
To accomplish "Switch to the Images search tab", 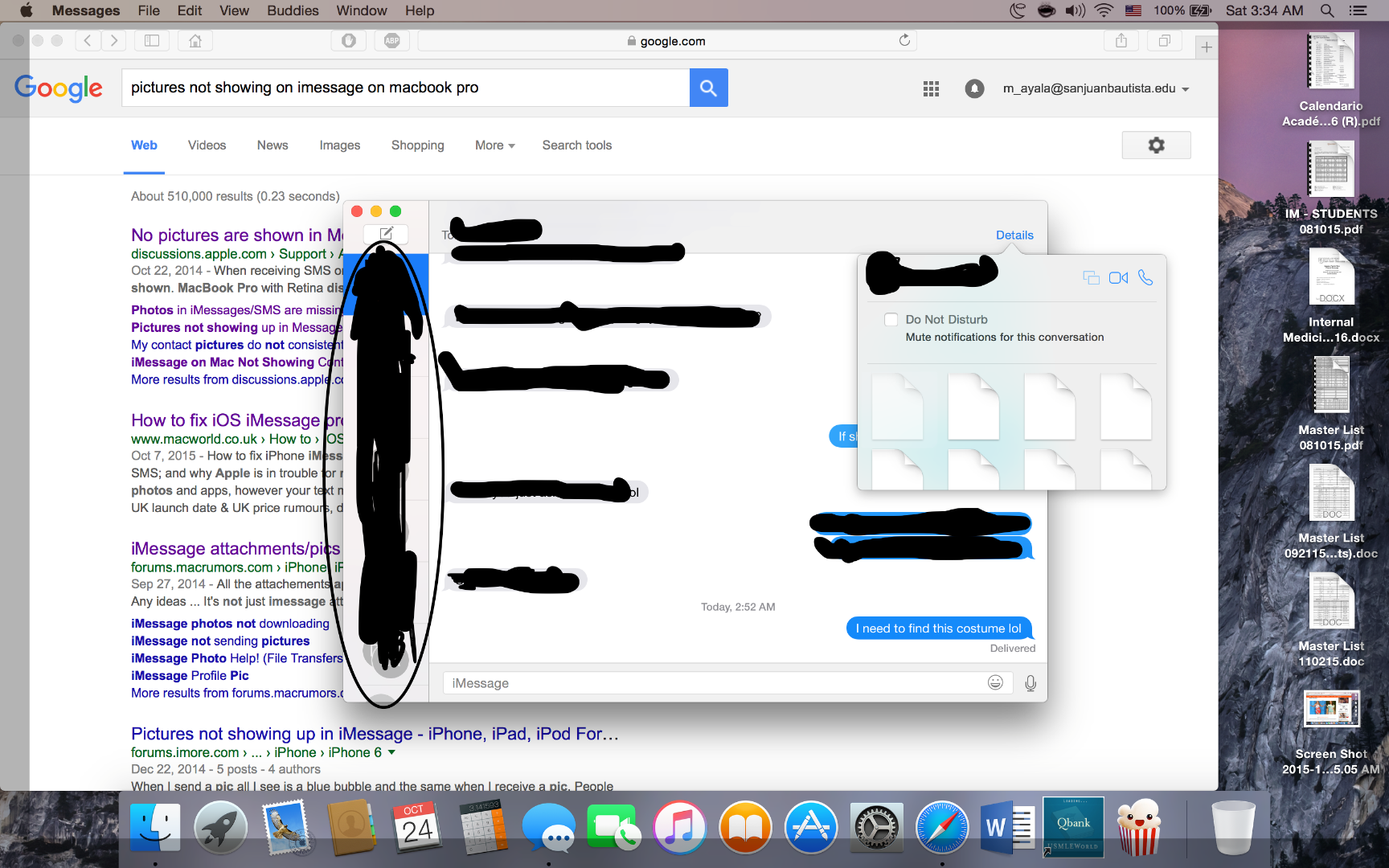I will pos(340,145).
